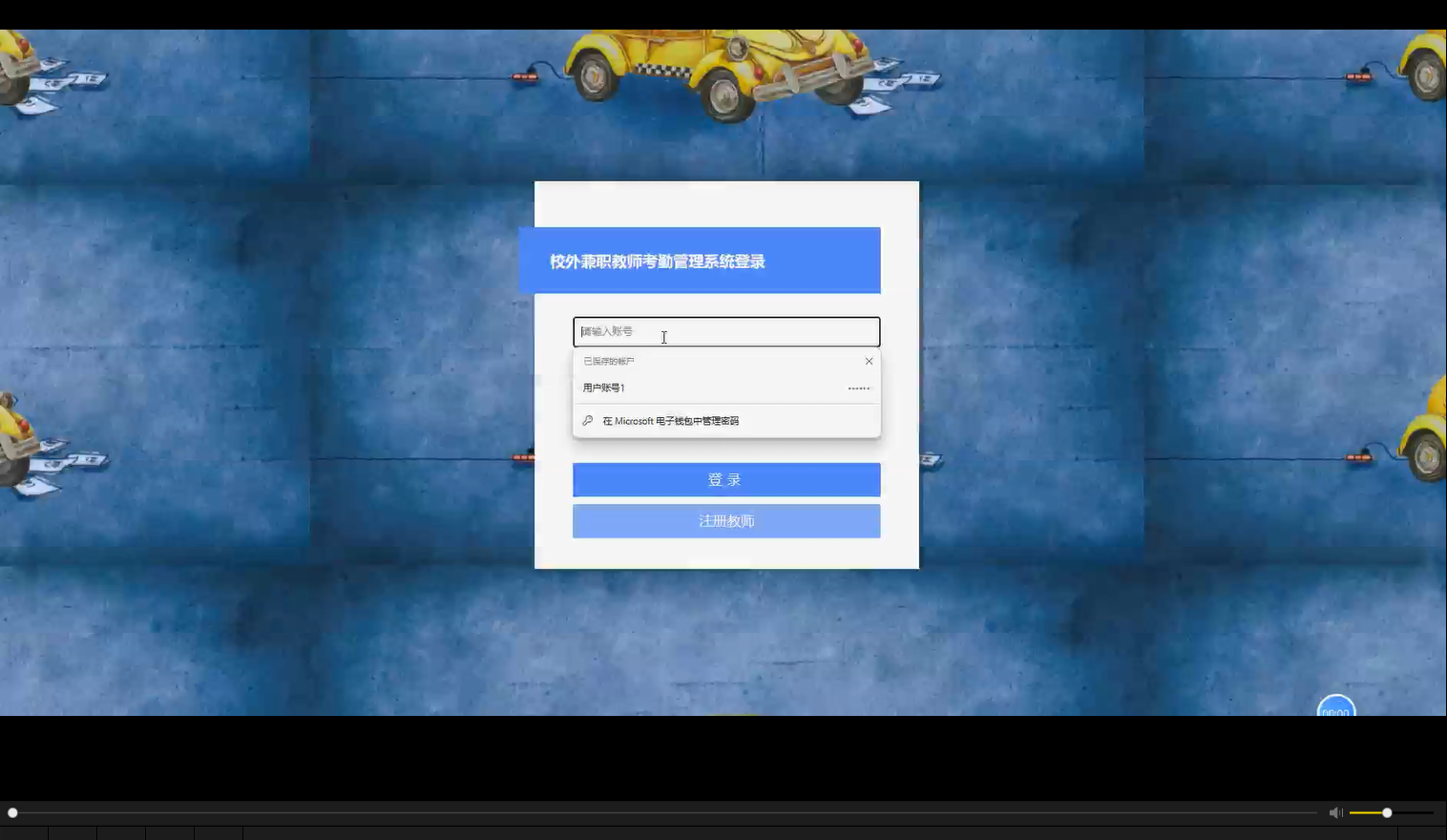Open Microsoft 电子钱包 password management
1447x840 pixels.
[726, 421]
